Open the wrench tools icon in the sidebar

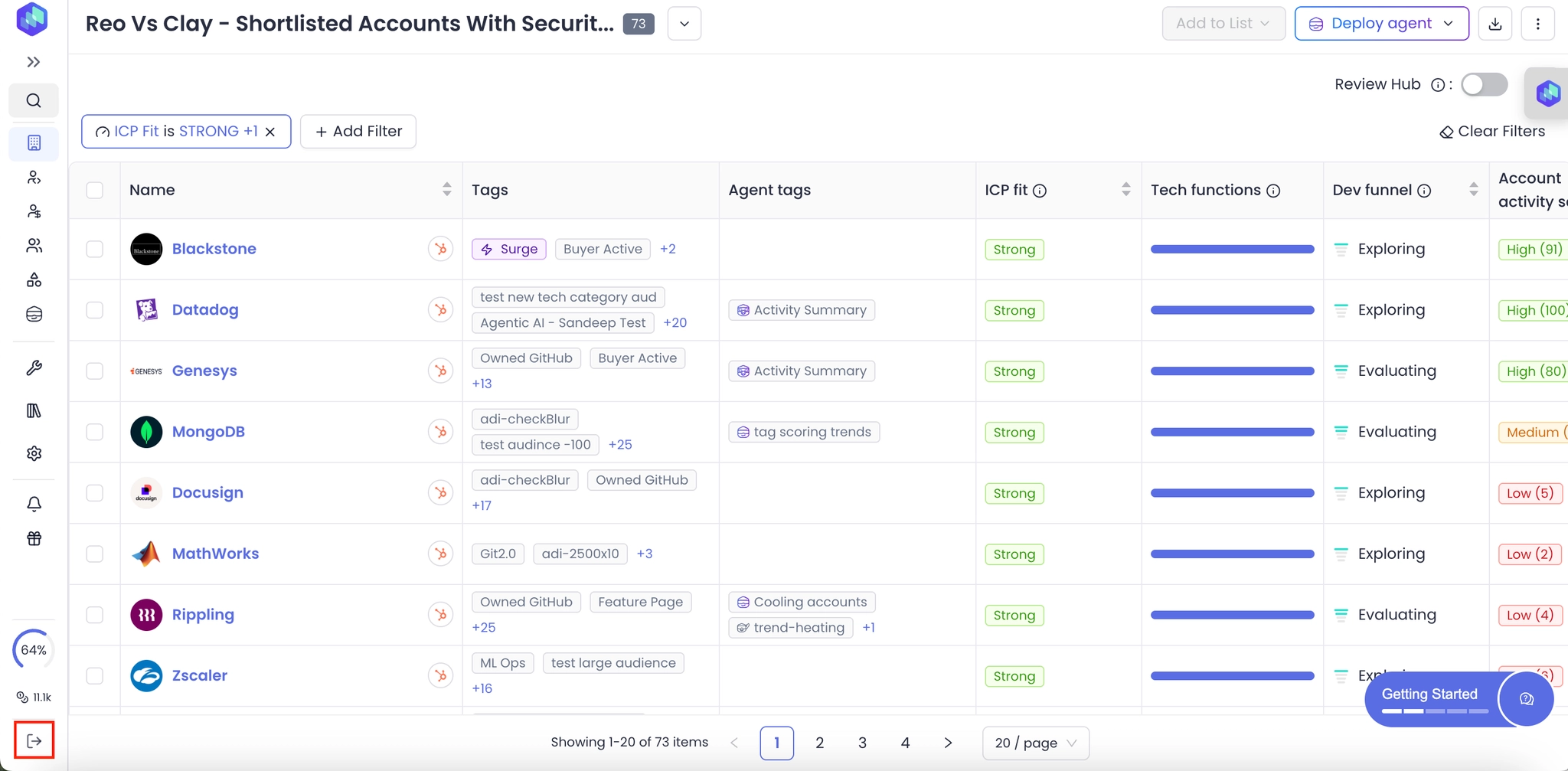click(x=34, y=368)
